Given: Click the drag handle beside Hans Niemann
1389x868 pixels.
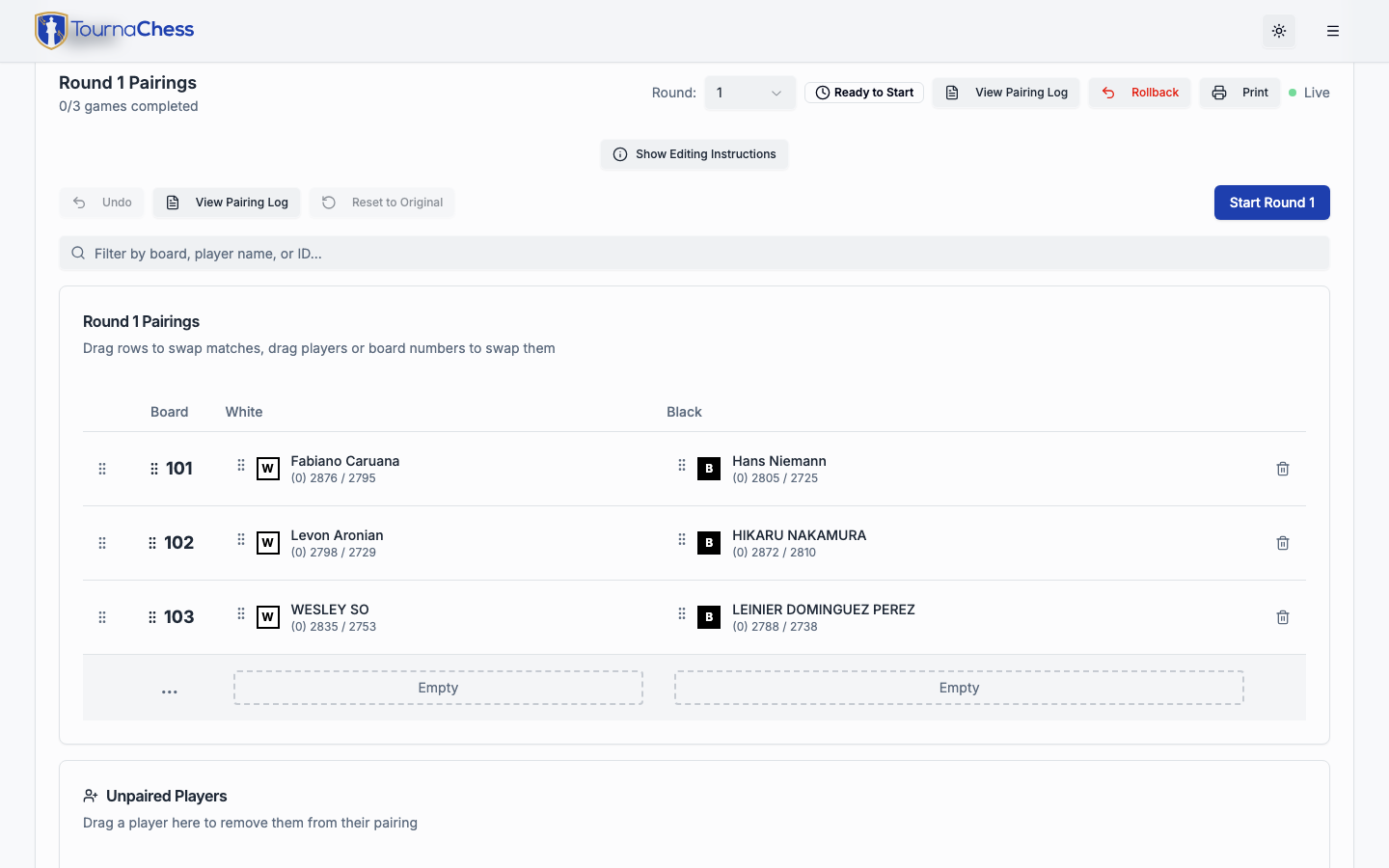Looking at the screenshot, I should coord(682,465).
